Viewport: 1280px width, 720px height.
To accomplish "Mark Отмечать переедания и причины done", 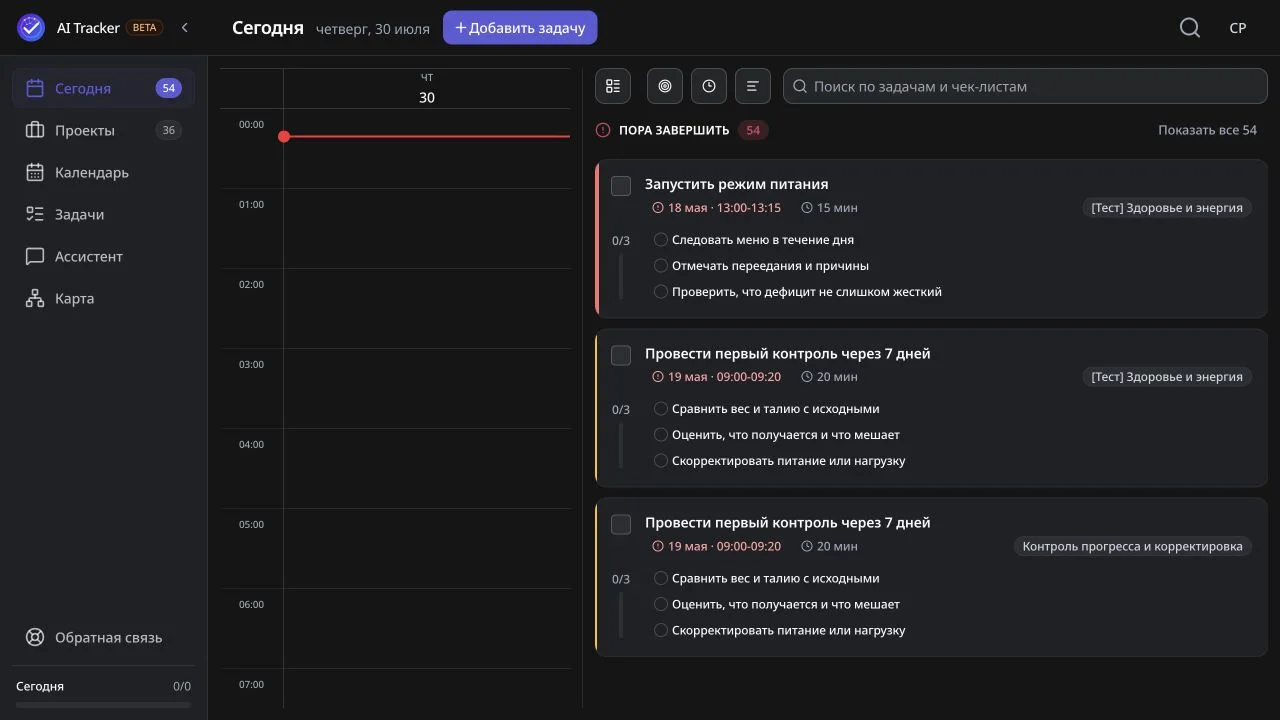I will point(661,266).
